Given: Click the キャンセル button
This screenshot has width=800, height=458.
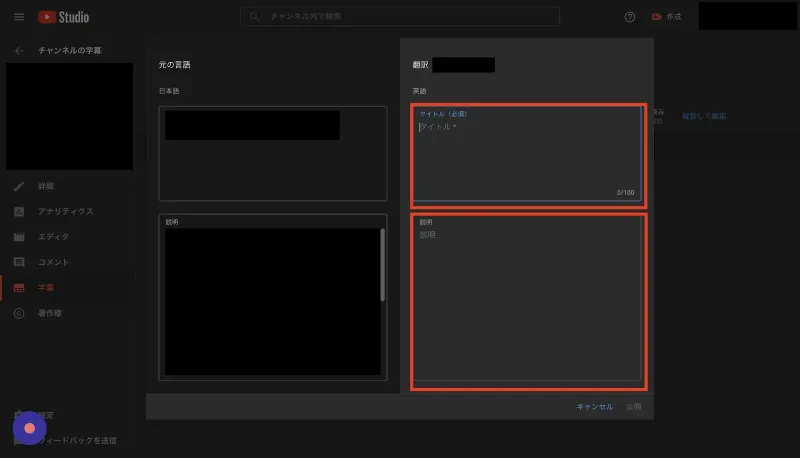Looking at the screenshot, I should click(x=594, y=406).
